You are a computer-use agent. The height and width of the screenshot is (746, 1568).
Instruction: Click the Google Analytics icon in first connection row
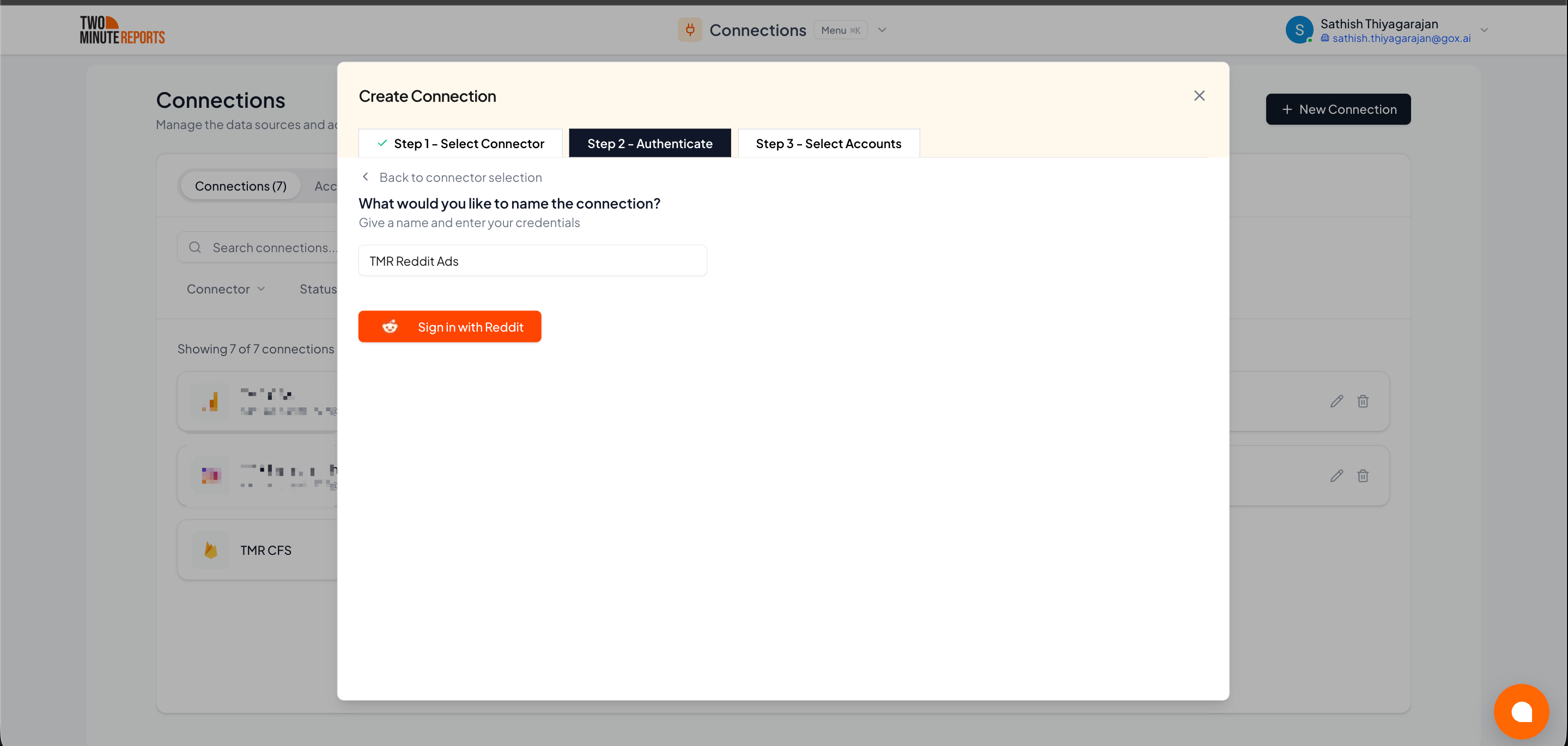211,402
